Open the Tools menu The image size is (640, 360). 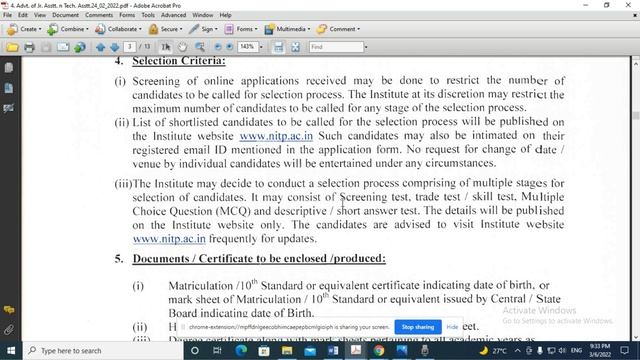148,15
